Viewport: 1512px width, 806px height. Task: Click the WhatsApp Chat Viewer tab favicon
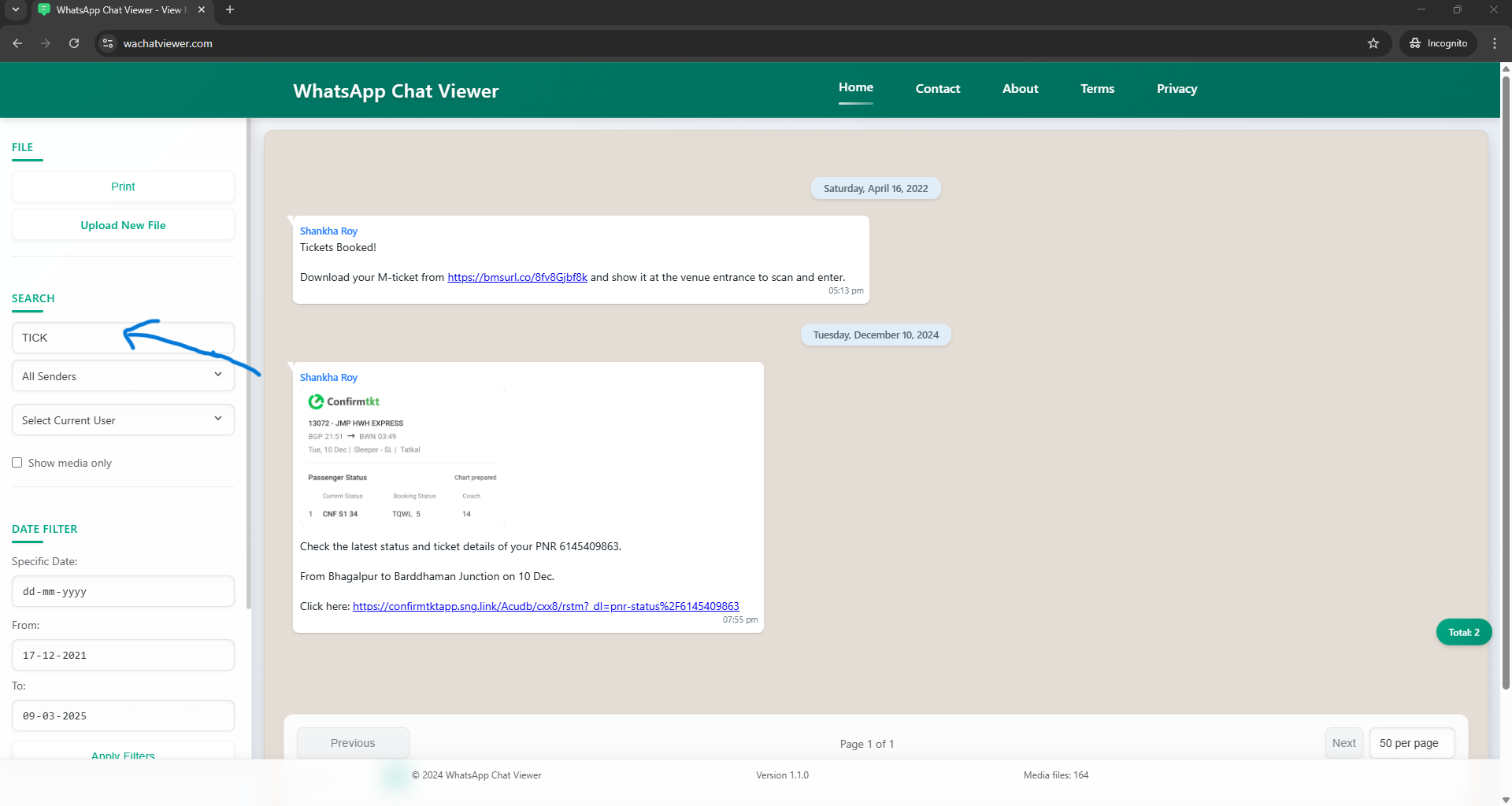(x=44, y=10)
